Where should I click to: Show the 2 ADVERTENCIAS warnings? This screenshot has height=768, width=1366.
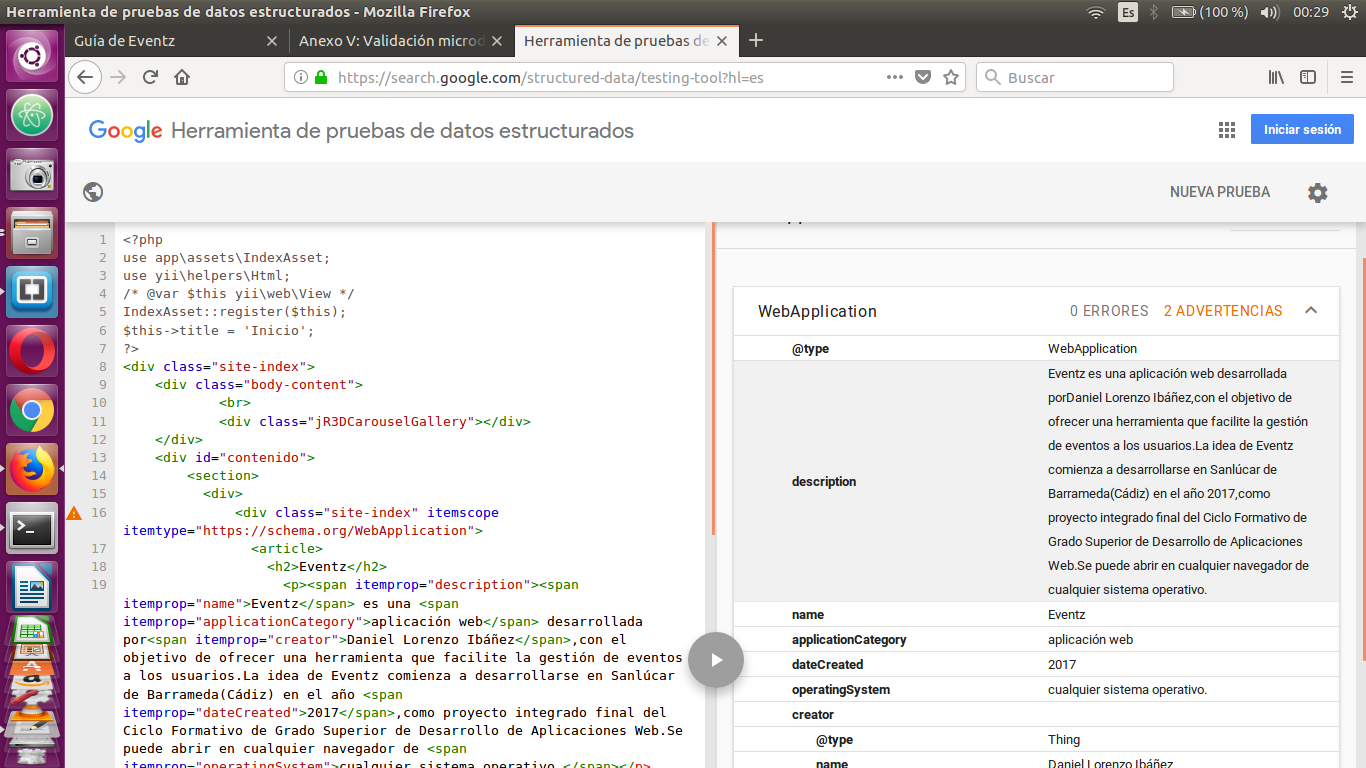(x=1223, y=311)
